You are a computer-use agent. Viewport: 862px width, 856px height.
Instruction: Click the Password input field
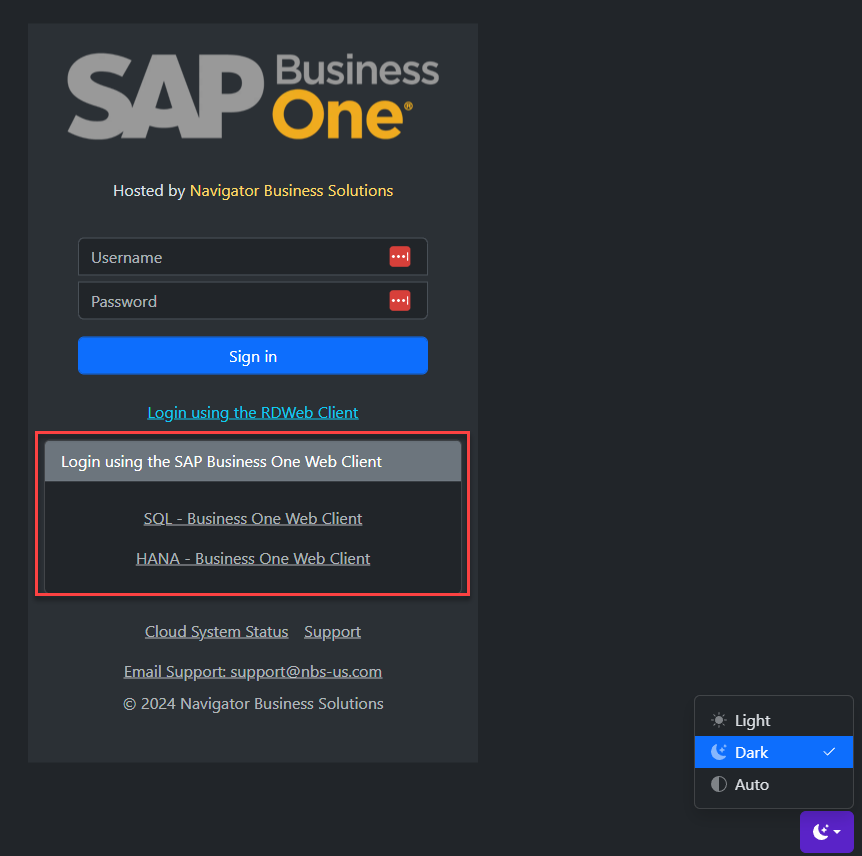[x=252, y=301]
